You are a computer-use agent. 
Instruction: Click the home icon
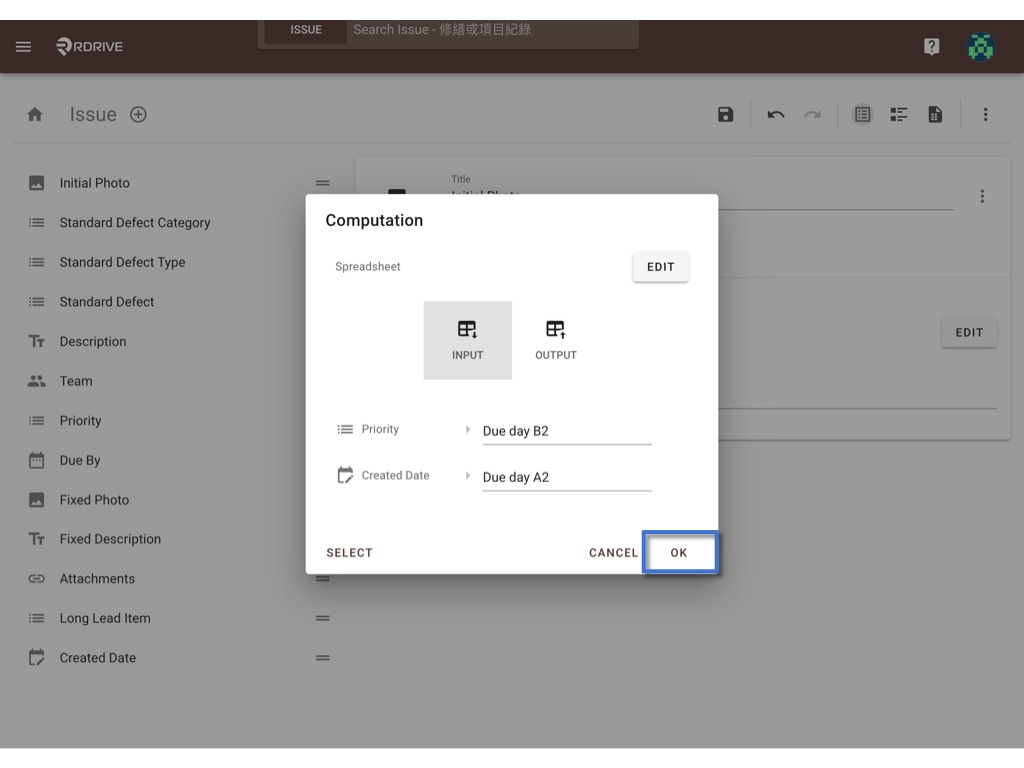[x=35, y=115]
